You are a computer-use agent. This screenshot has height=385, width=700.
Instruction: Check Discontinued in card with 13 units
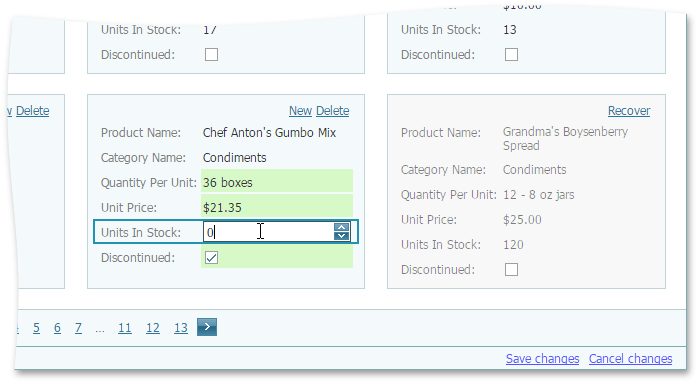tap(511, 54)
